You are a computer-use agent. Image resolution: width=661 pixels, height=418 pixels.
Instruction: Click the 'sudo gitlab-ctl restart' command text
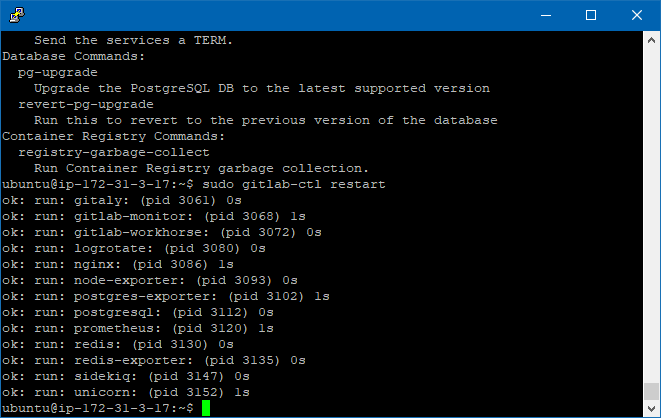pos(296,185)
